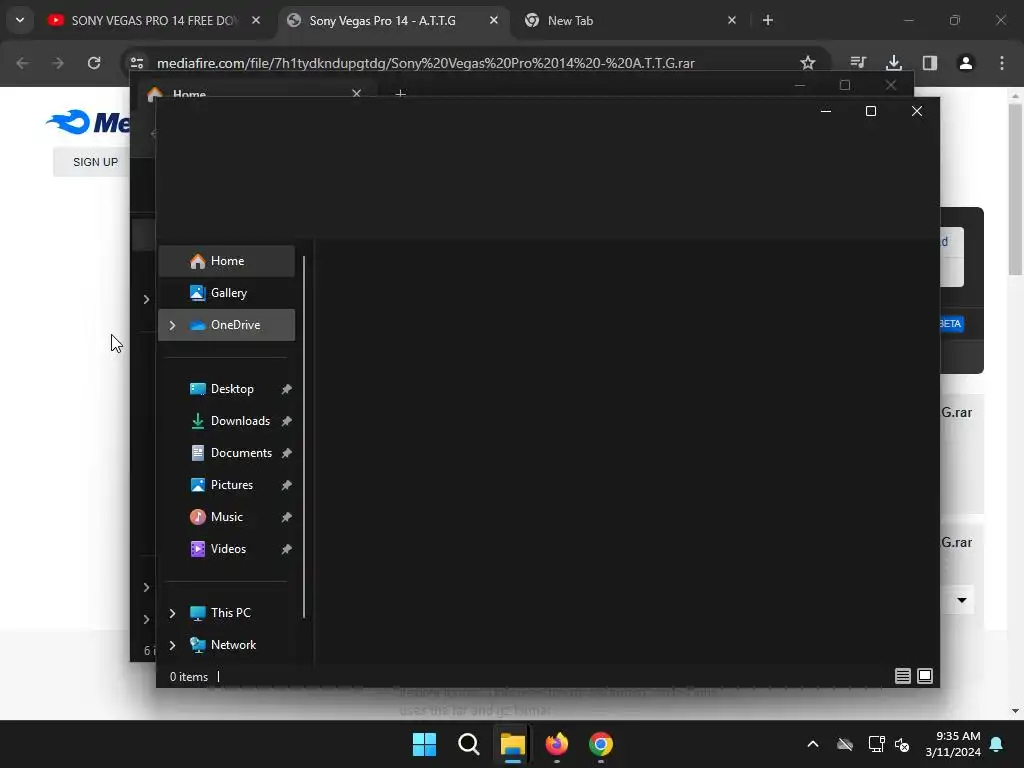Unpin Desktop using its pin icon
The width and height of the screenshot is (1024, 768).
pyautogui.click(x=286, y=389)
